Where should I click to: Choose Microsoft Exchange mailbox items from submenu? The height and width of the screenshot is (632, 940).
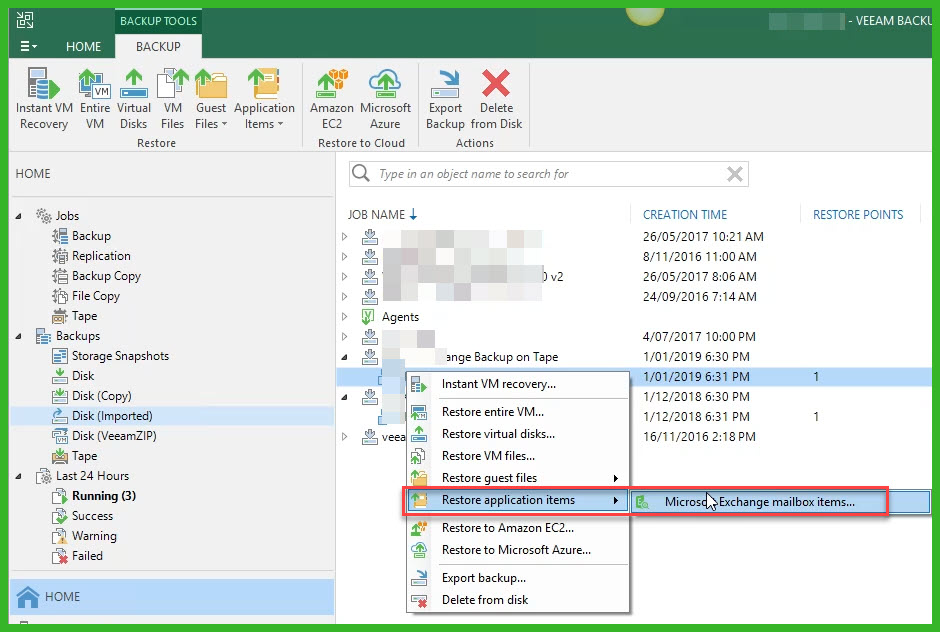tap(759, 502)
